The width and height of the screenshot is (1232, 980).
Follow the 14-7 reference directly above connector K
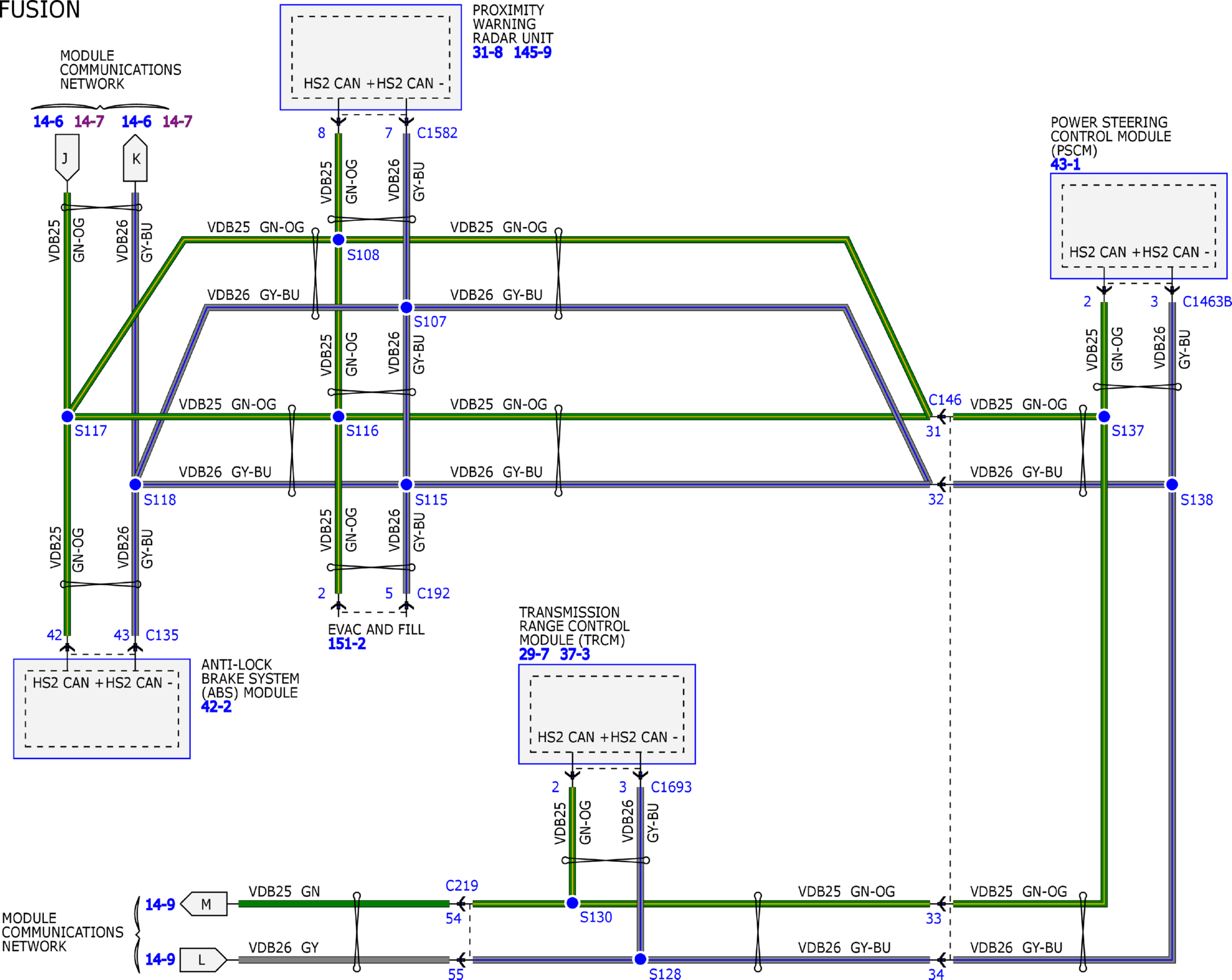pyautogui.click(x=177, y=121)
